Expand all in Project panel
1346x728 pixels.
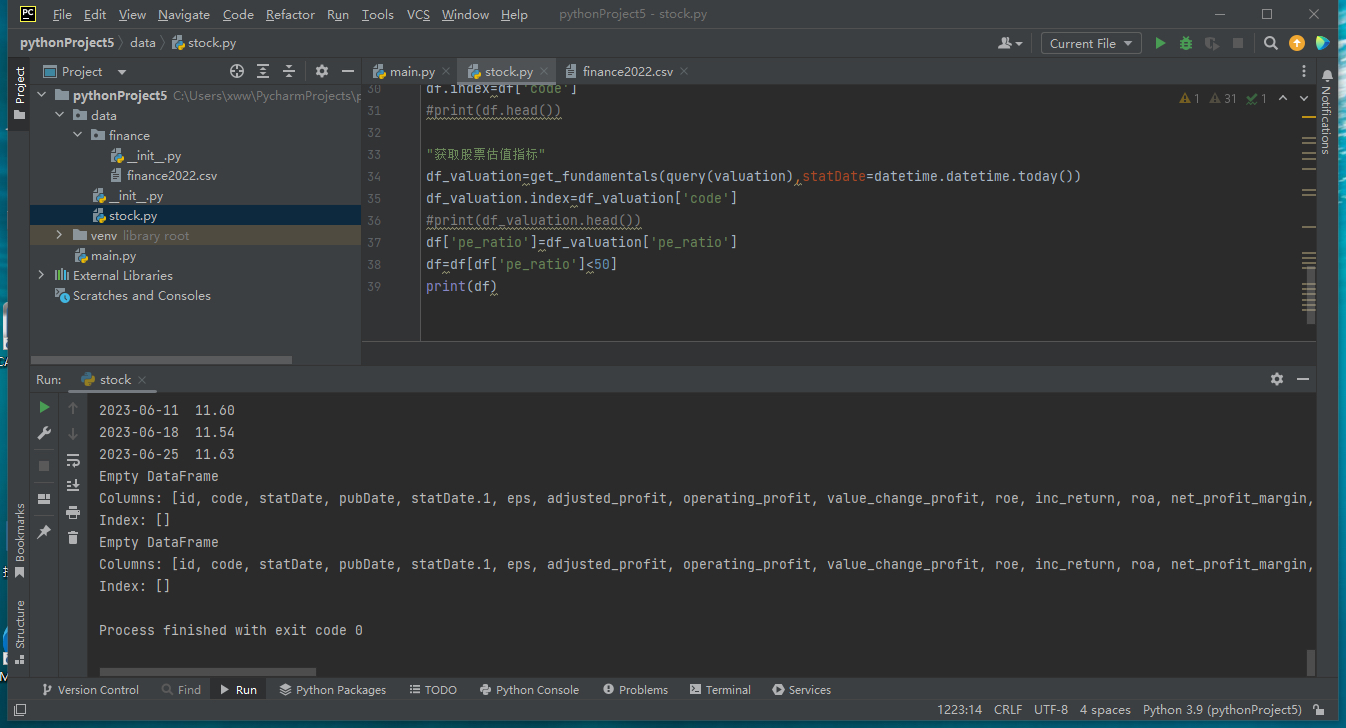pos(263,71)
